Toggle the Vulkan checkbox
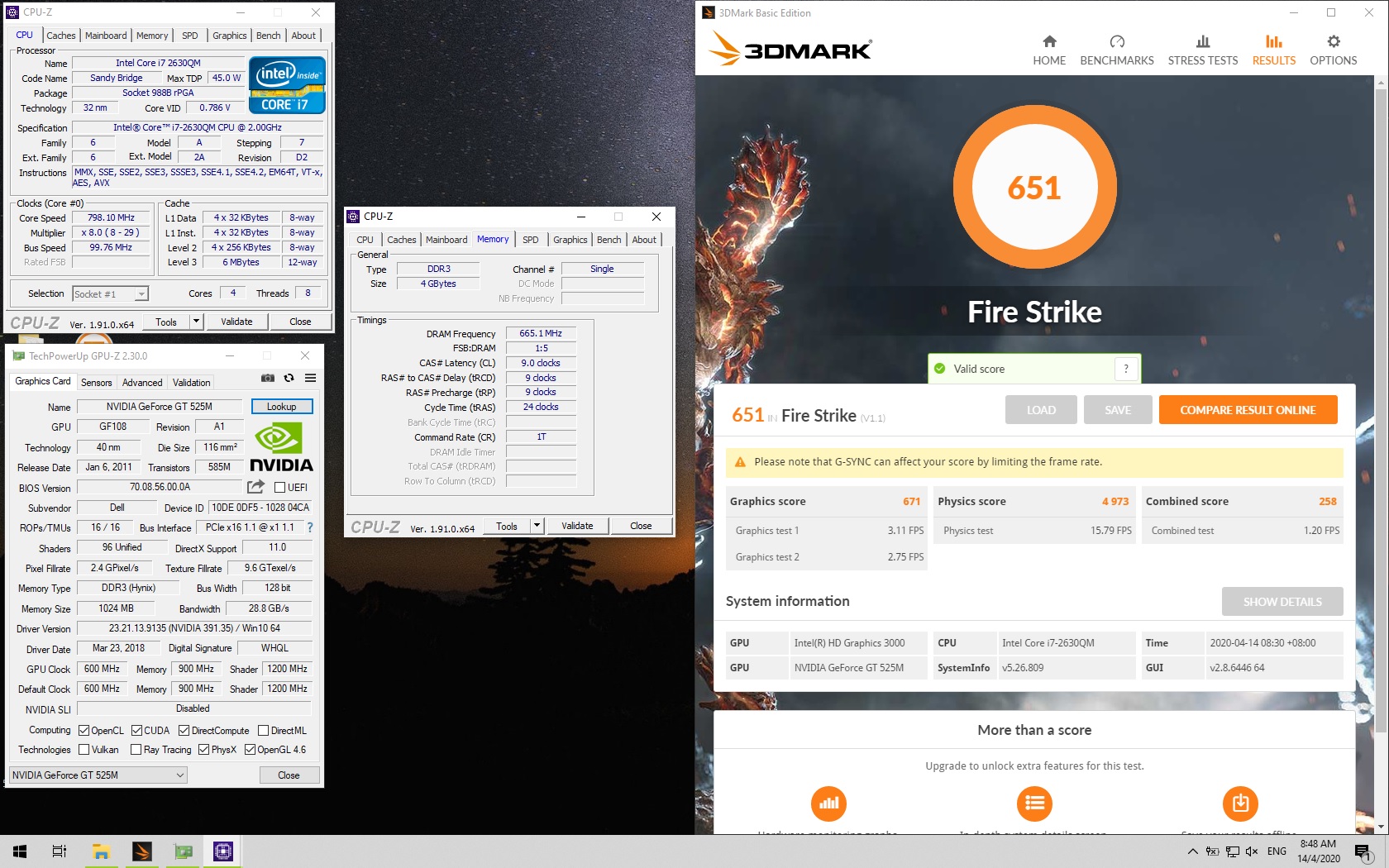This screenshot has width=1389, height=868. [x=84, y=750]
